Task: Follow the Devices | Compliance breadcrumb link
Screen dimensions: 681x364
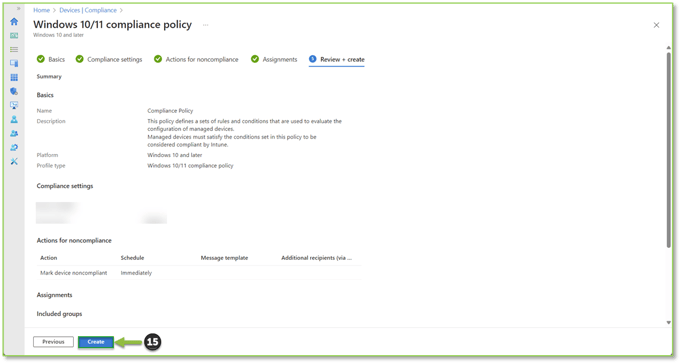Action: coord(88,10)
